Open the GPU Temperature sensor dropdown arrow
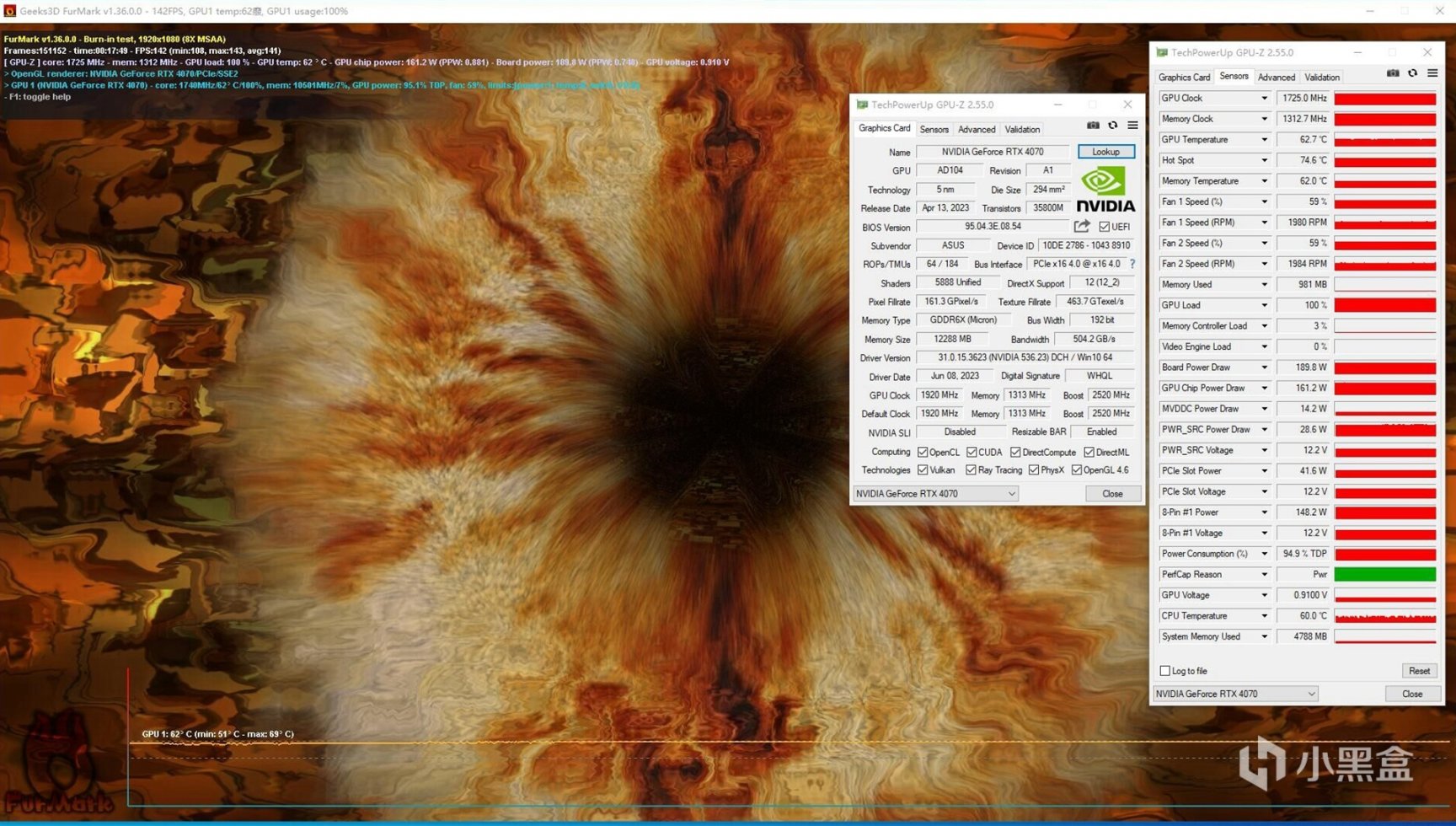1456x826 pixels. click(x=1264, y=140)
